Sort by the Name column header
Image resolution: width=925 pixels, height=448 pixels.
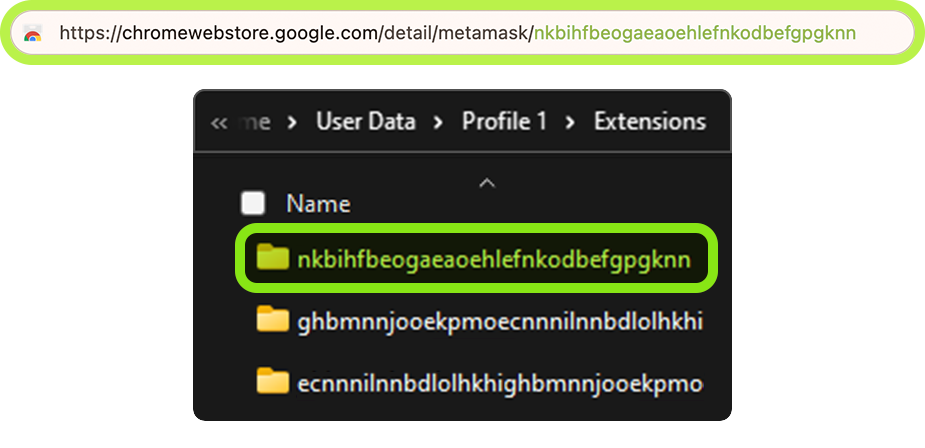[x=318, y=204]
